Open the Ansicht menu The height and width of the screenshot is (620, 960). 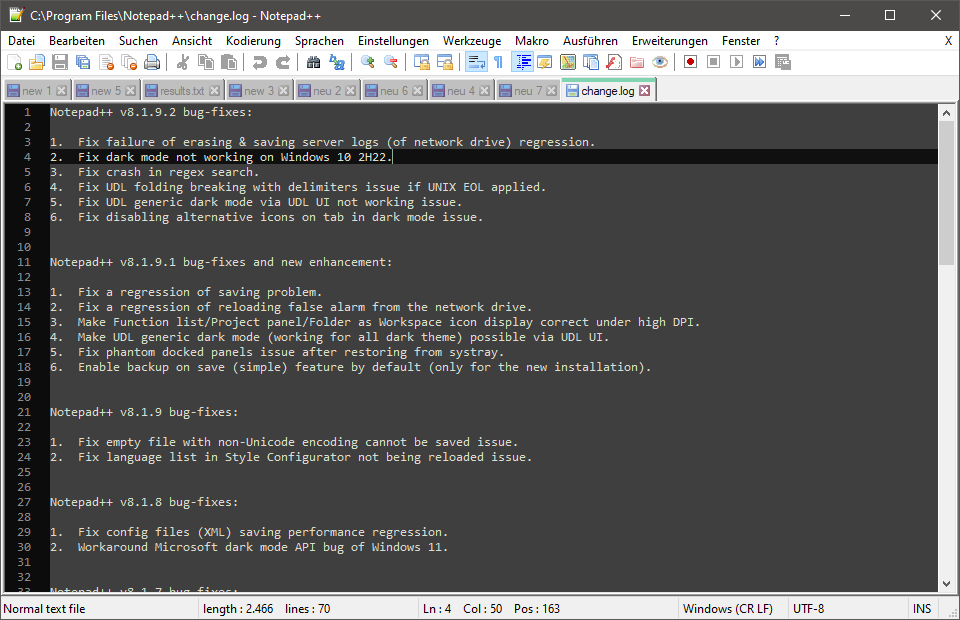[x=192, y=41]
